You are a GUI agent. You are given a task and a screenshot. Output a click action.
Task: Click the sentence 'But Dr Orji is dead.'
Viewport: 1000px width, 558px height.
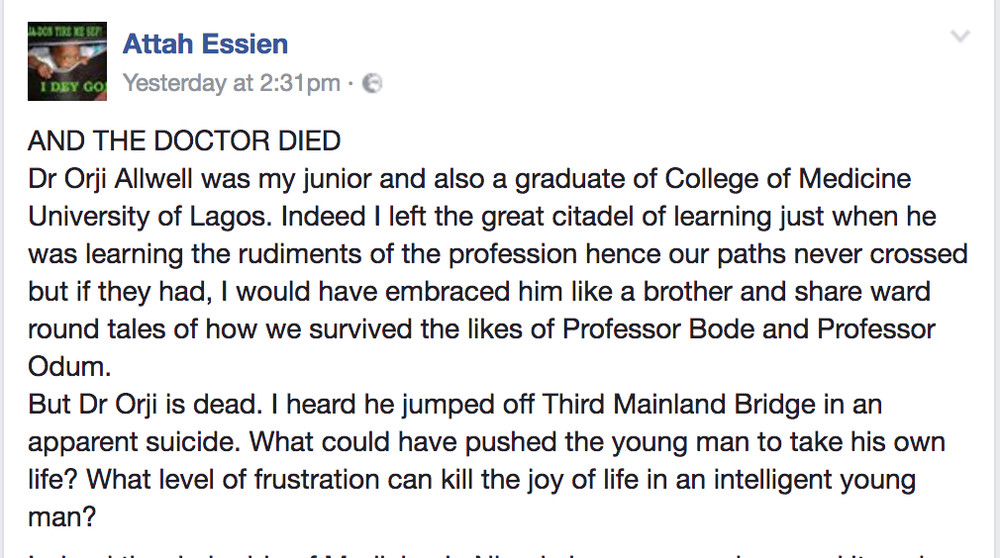[x=145, y=405]
